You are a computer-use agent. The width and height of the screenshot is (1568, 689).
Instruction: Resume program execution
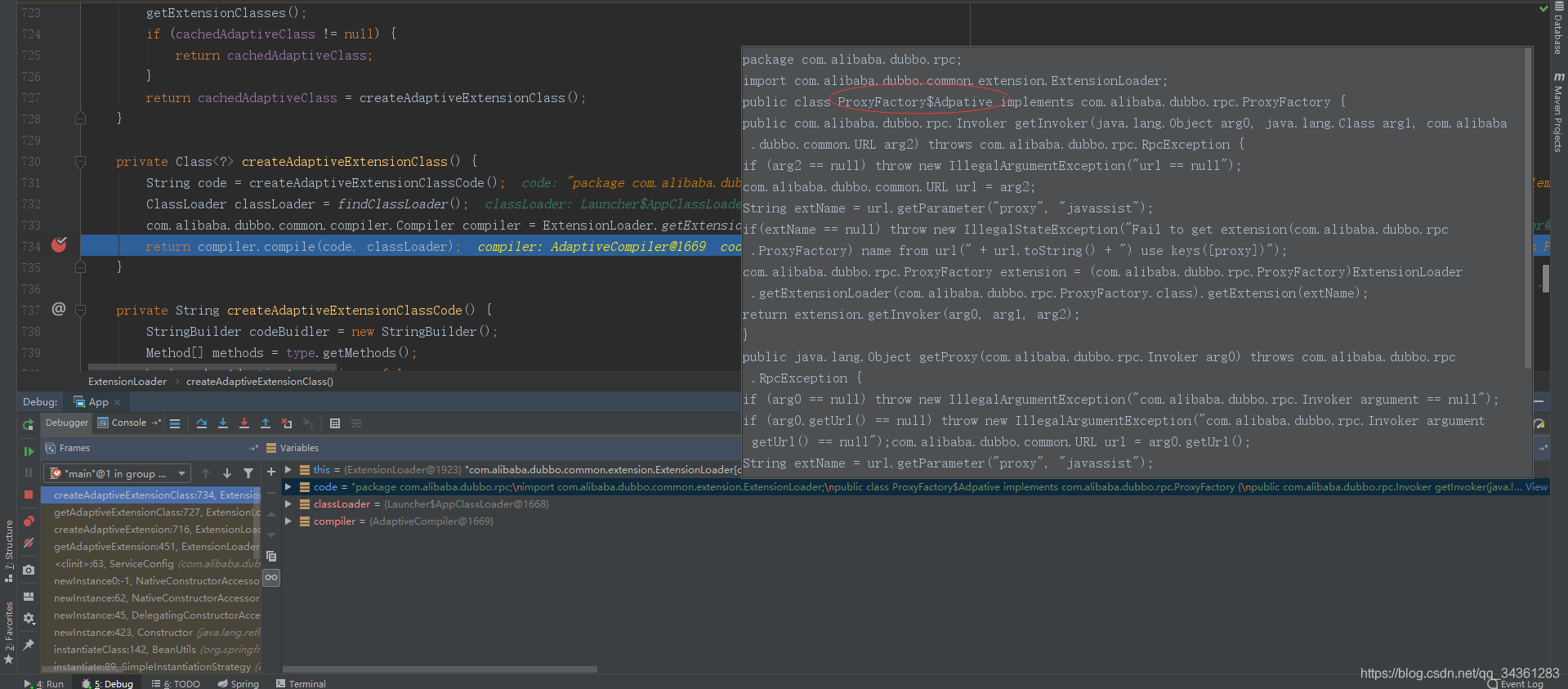click(28, 451)
